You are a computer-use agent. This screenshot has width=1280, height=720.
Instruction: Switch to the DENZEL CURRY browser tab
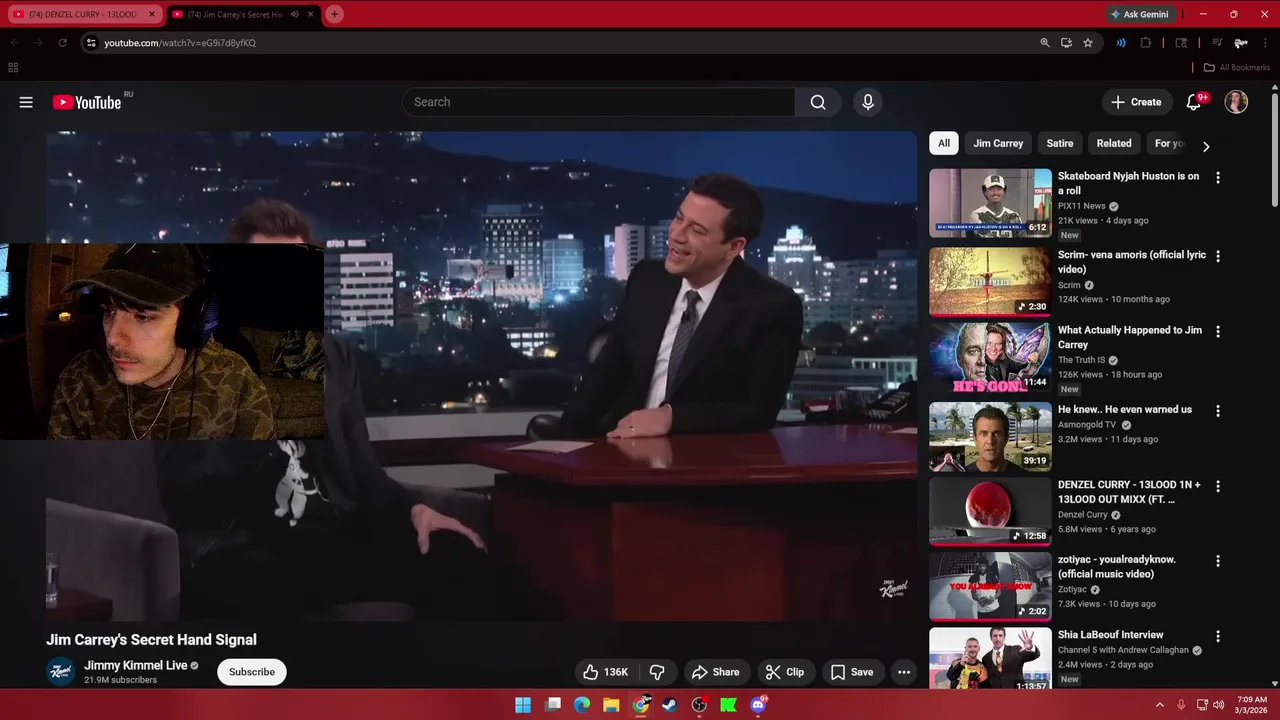pyautogui.click(x=82, y=14)
